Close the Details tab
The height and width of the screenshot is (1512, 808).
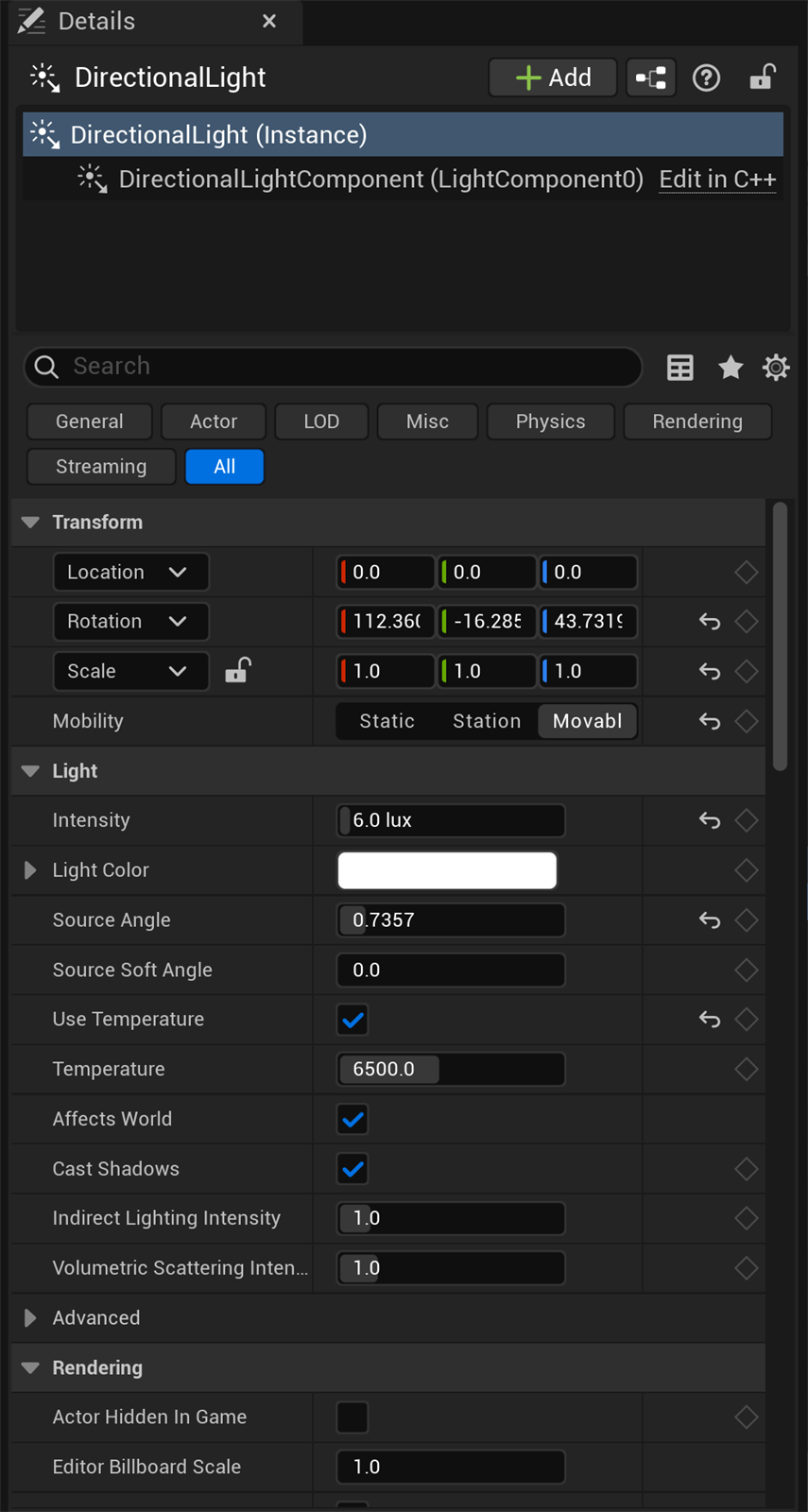point(269,21)
